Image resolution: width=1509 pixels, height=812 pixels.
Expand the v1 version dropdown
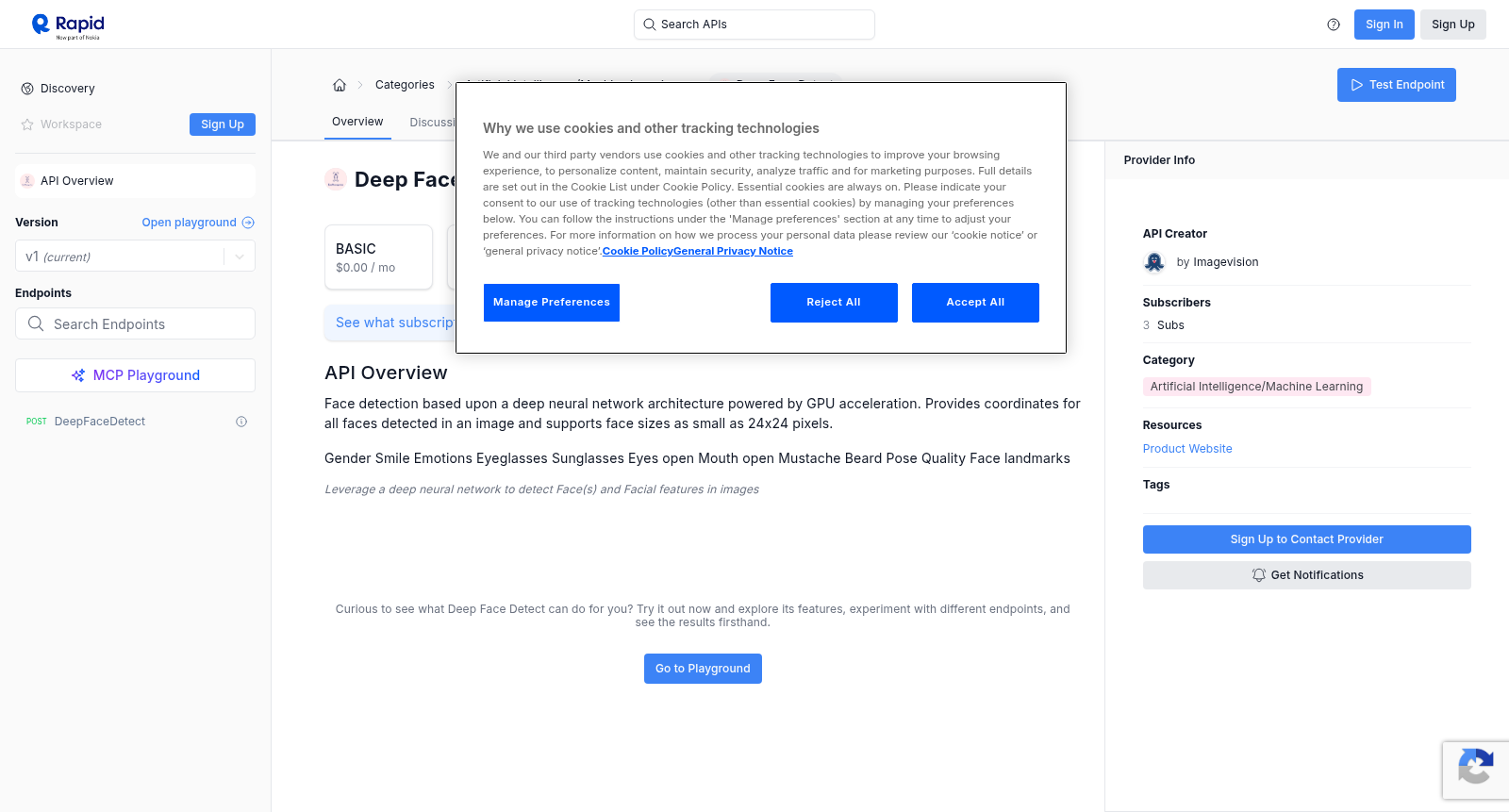tap(135, 257)
